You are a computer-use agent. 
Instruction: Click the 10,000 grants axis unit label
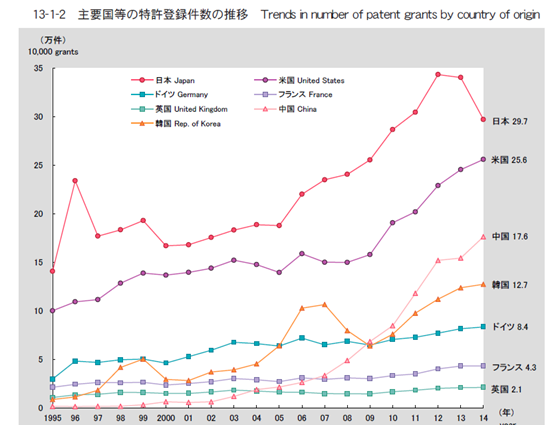53,52
